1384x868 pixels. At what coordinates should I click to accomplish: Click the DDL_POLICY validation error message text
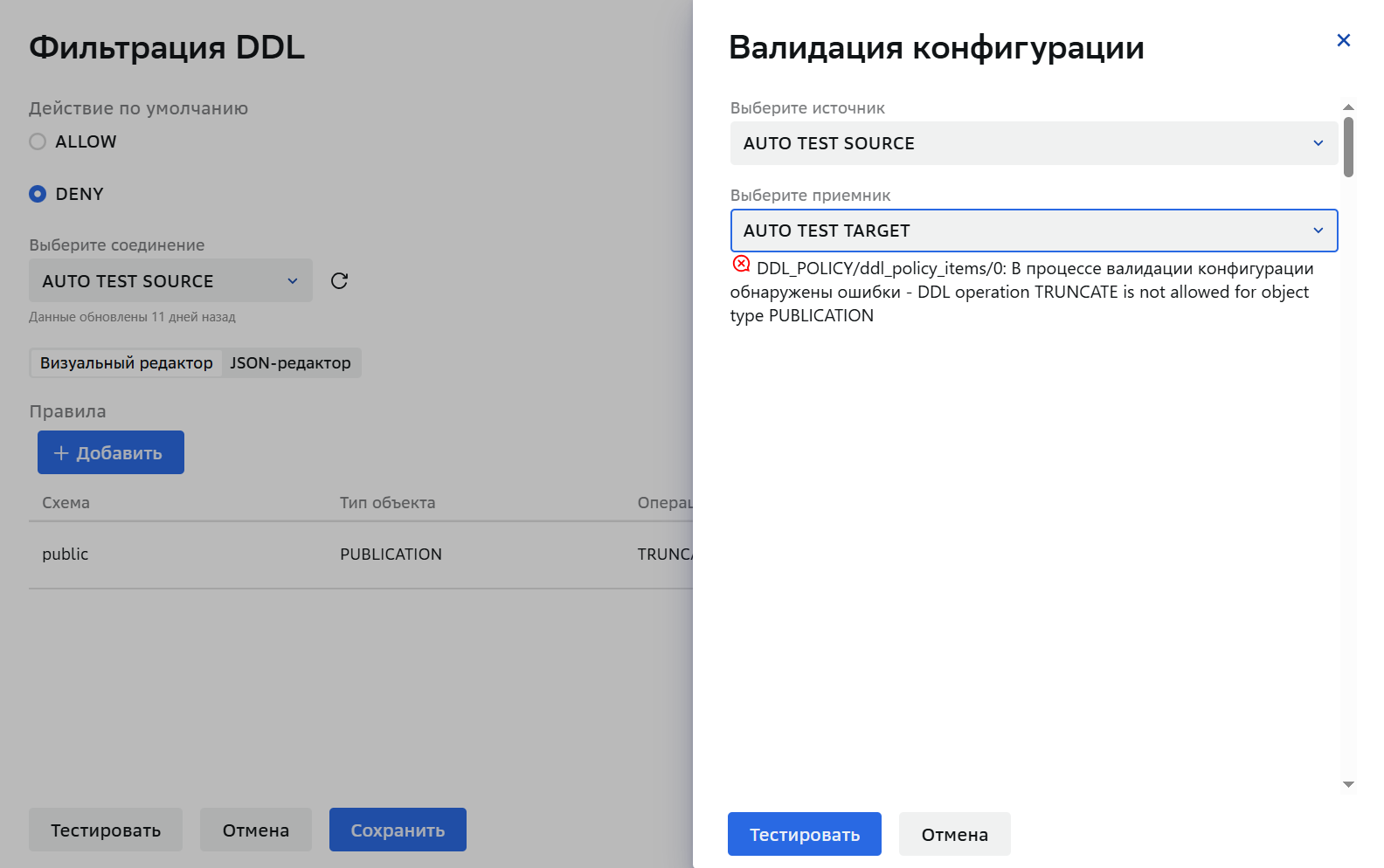(1022, 292)
